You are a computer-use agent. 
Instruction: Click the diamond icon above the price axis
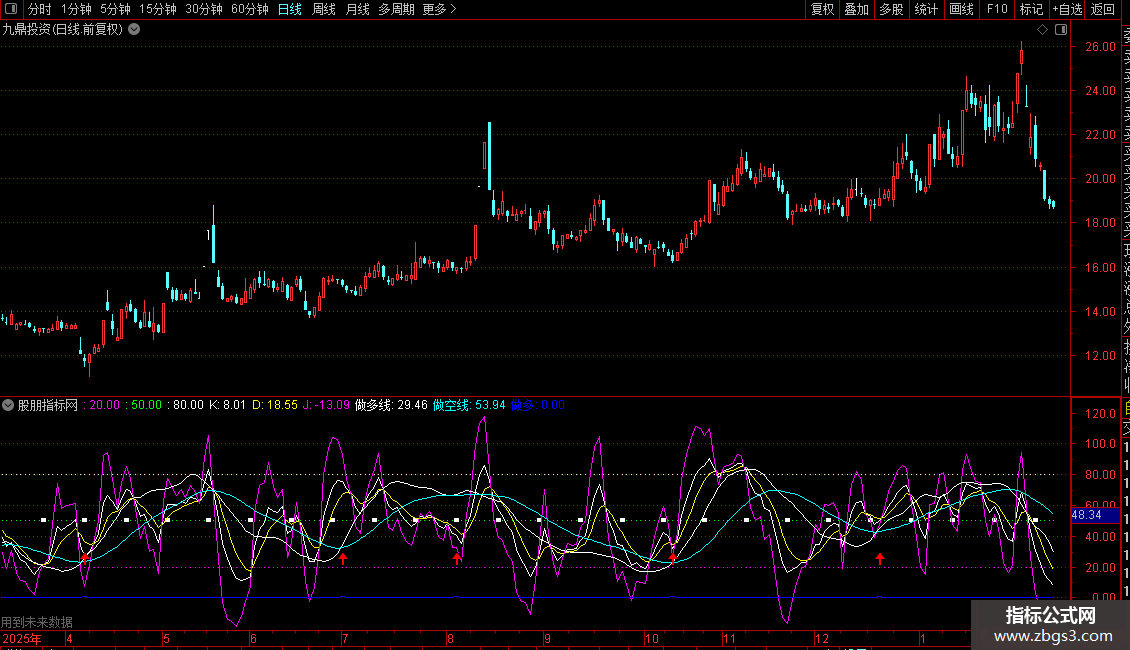pos(1042,30)
